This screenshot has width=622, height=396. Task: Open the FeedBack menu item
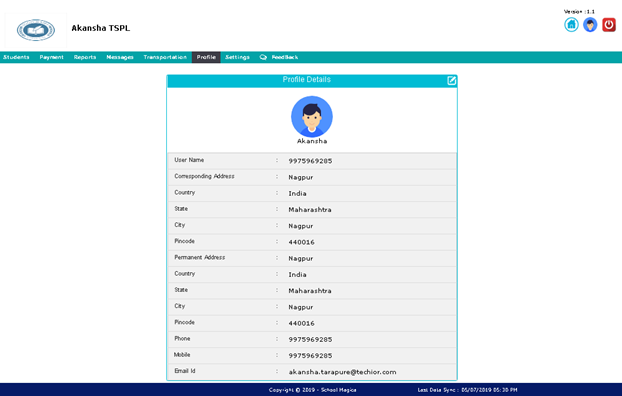[285, 57]
